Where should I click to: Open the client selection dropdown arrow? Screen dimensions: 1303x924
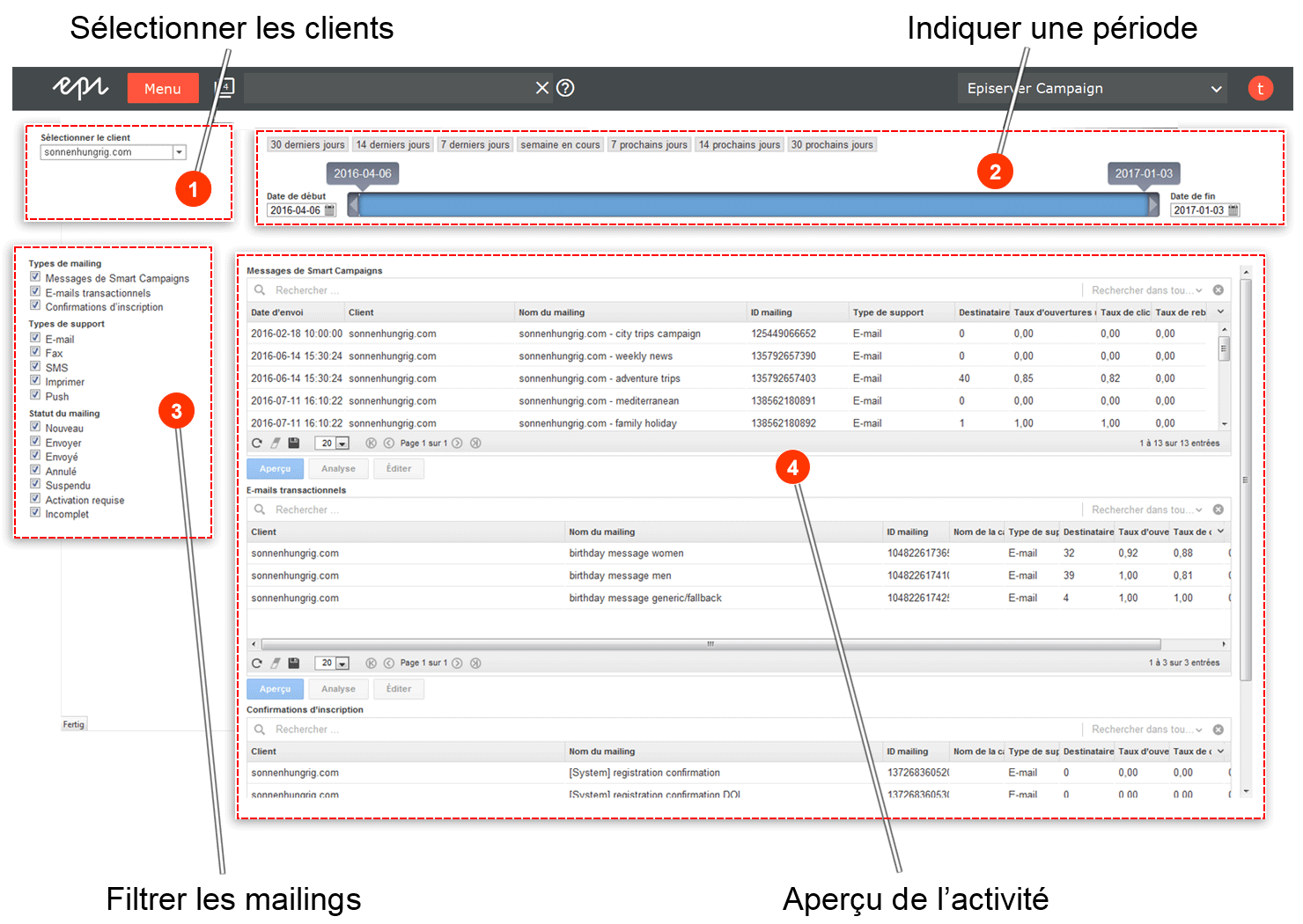(180, 152)
